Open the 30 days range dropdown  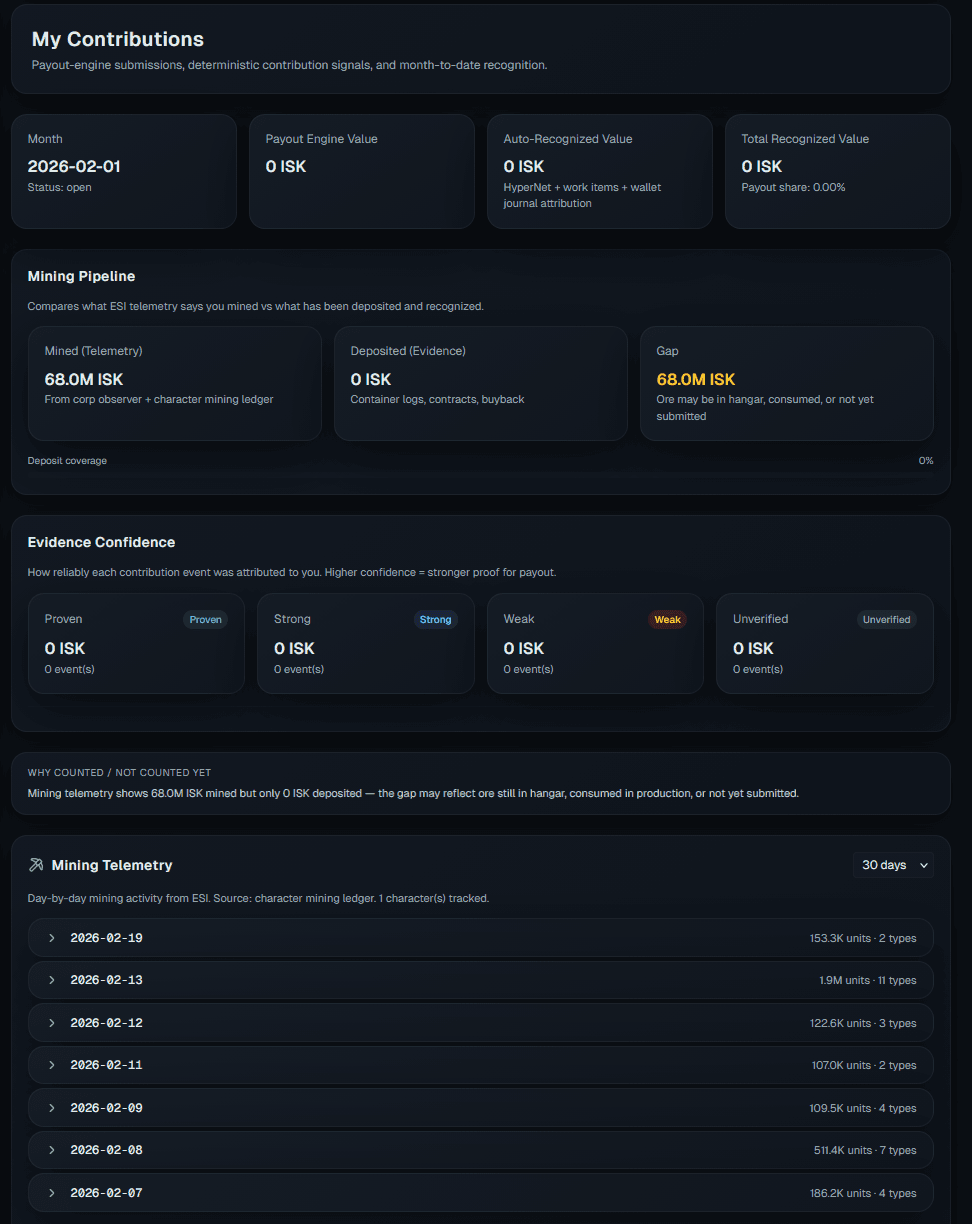(893, 865)
